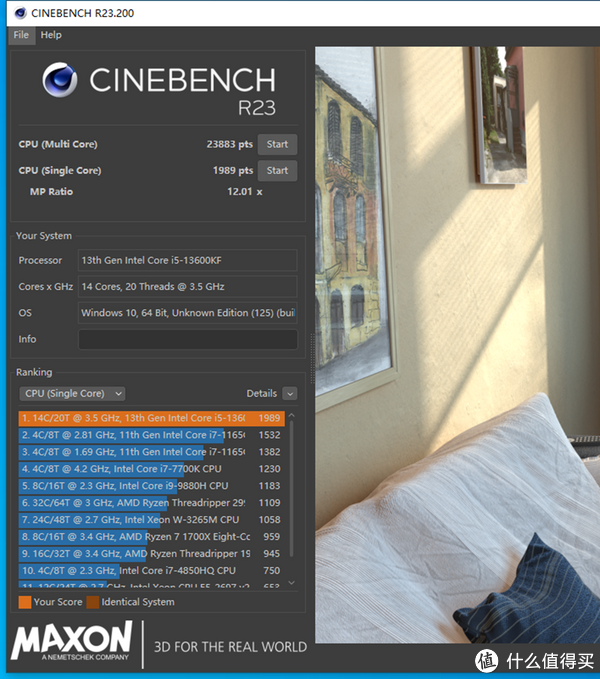
Task: Select ranking row 1 i5-136 score 1989
Action: [152, 418]
